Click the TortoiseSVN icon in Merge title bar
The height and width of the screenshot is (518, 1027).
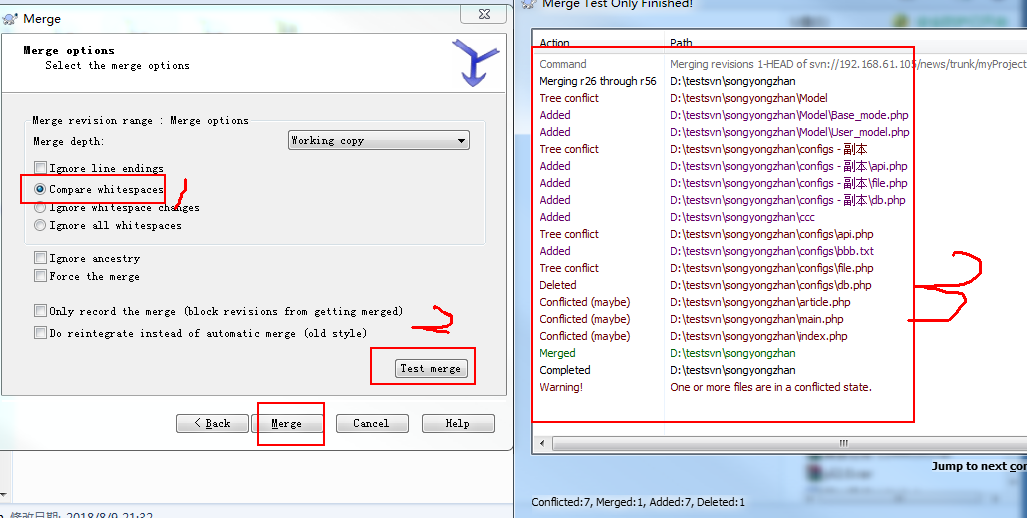[x=9, y=19]
